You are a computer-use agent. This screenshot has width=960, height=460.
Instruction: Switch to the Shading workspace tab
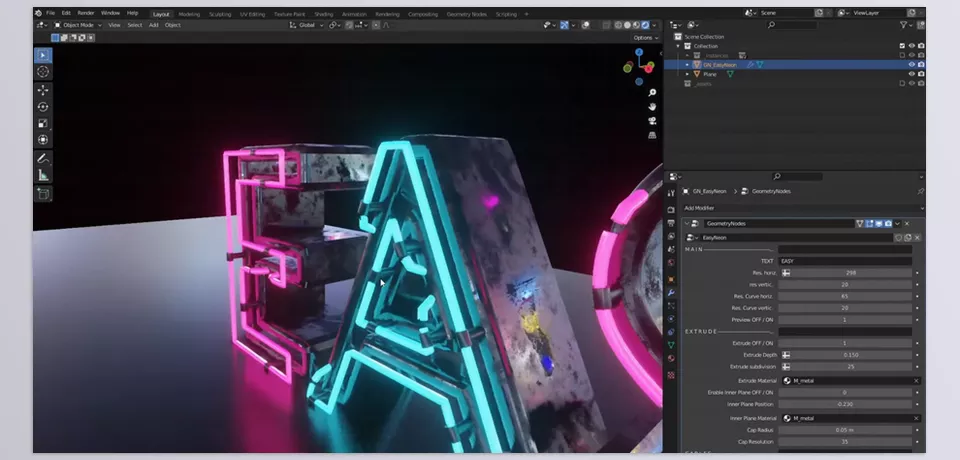click(323, 14)
